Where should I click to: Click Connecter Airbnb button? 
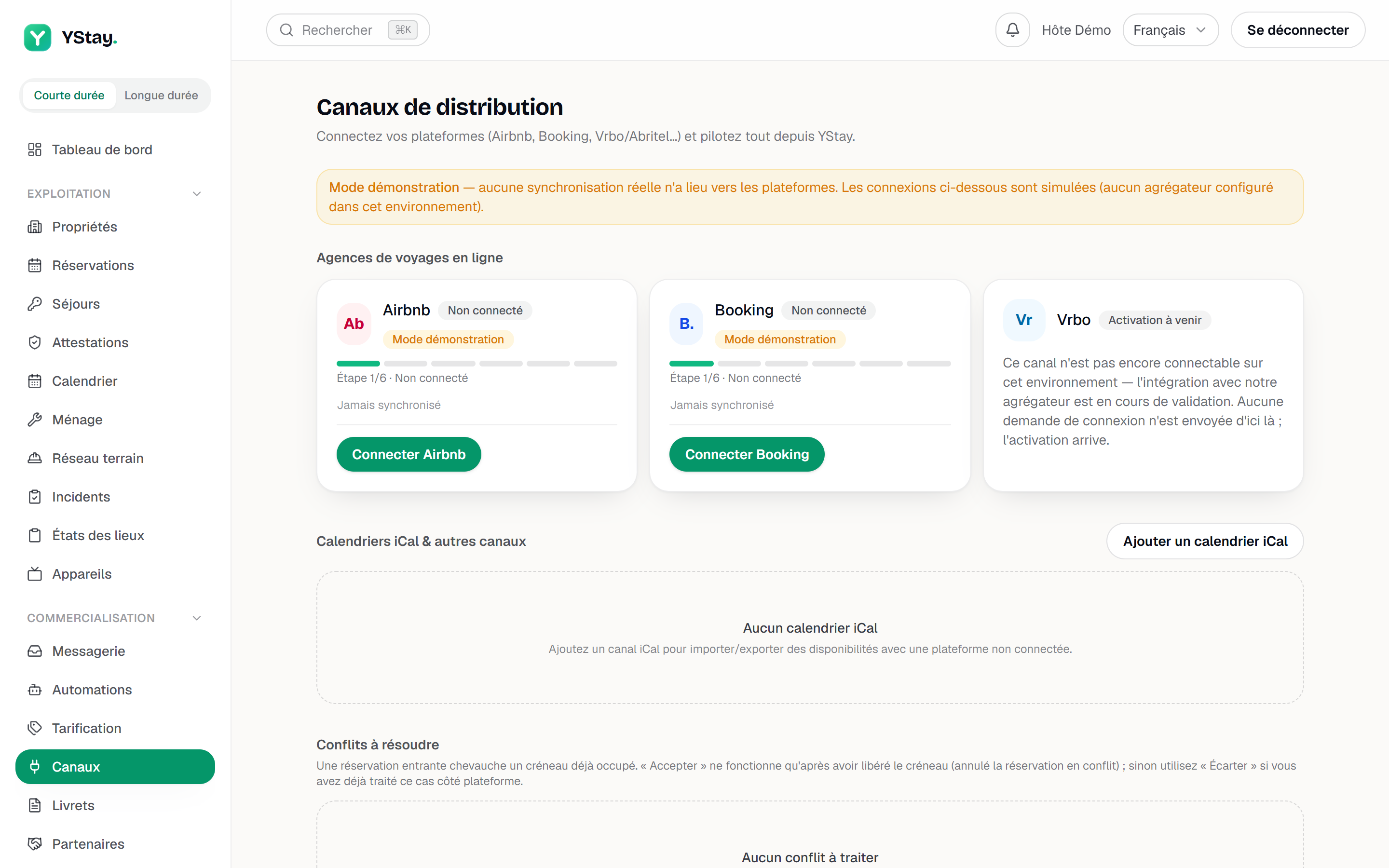pyautogui.click(x=409, y=454)
